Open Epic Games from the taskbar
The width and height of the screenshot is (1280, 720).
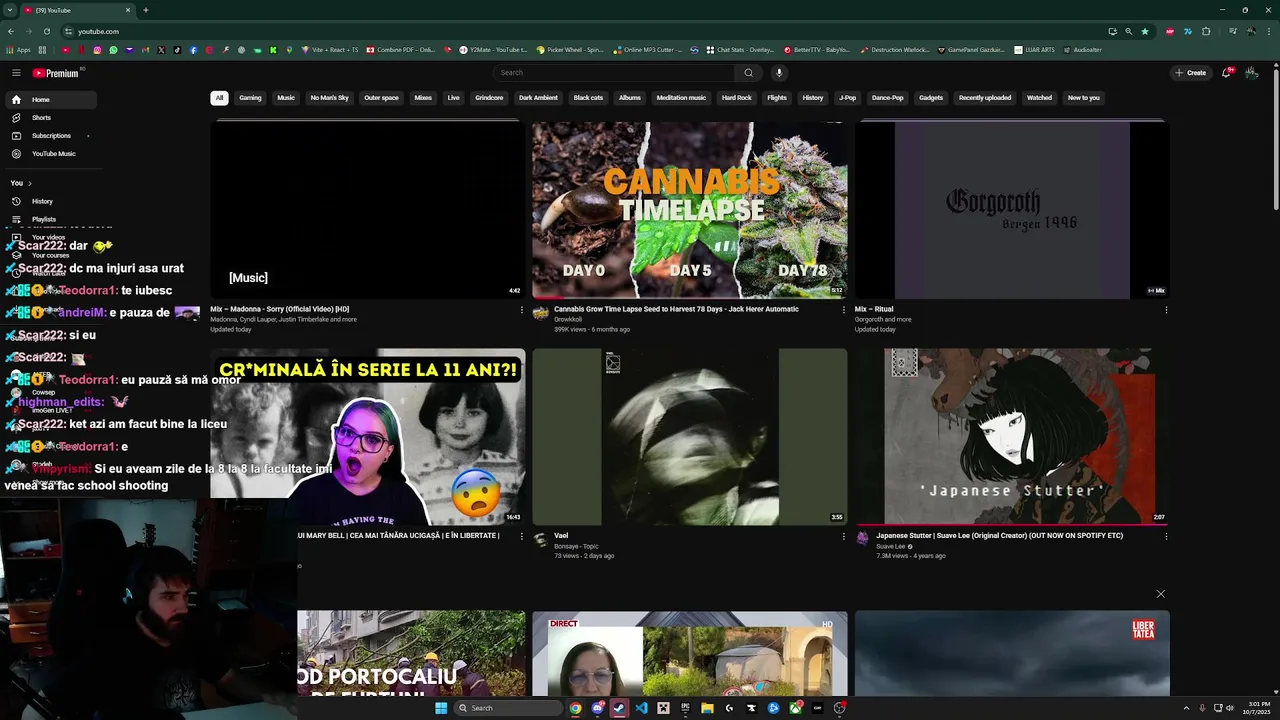pyautogui.click(x=685, y=708)
